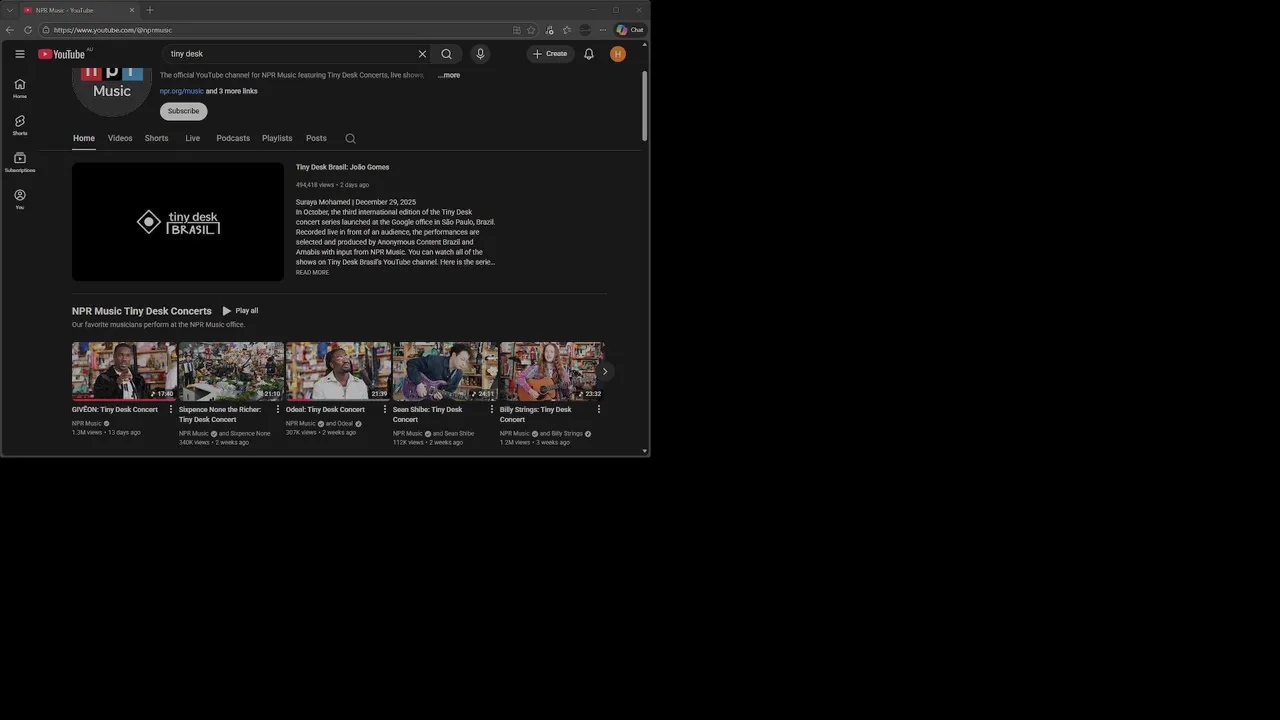The image size is (1280, 720).
Task: Start voice search with the microphone icon
Action: pyautogui.click(x=480, y=54)
